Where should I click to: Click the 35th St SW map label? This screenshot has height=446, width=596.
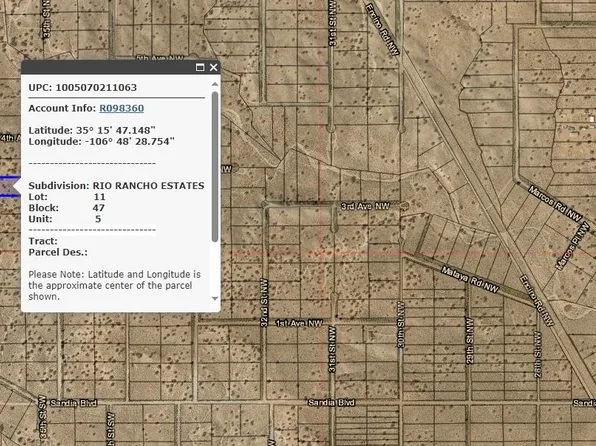coord(42,416)
